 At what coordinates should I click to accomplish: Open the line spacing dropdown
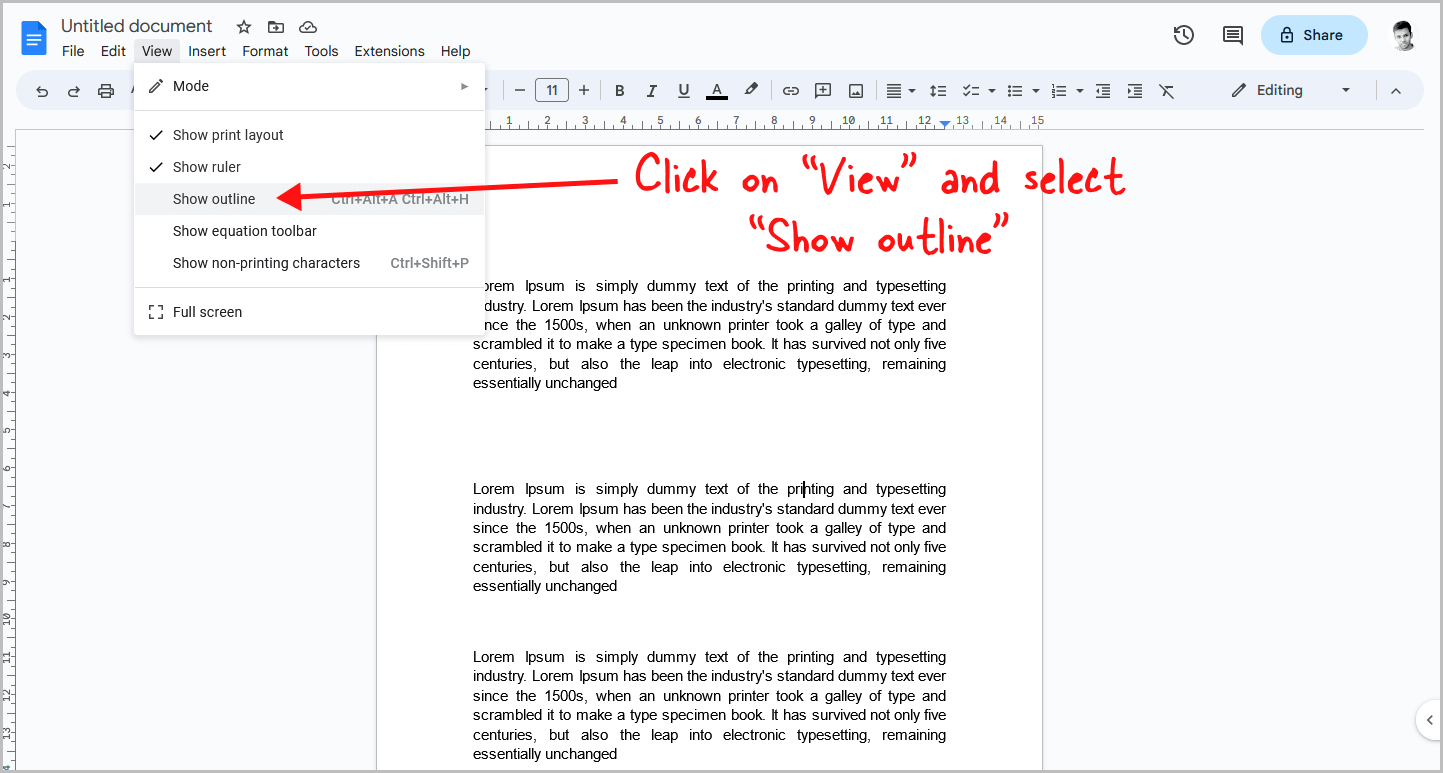coord(938,90)
